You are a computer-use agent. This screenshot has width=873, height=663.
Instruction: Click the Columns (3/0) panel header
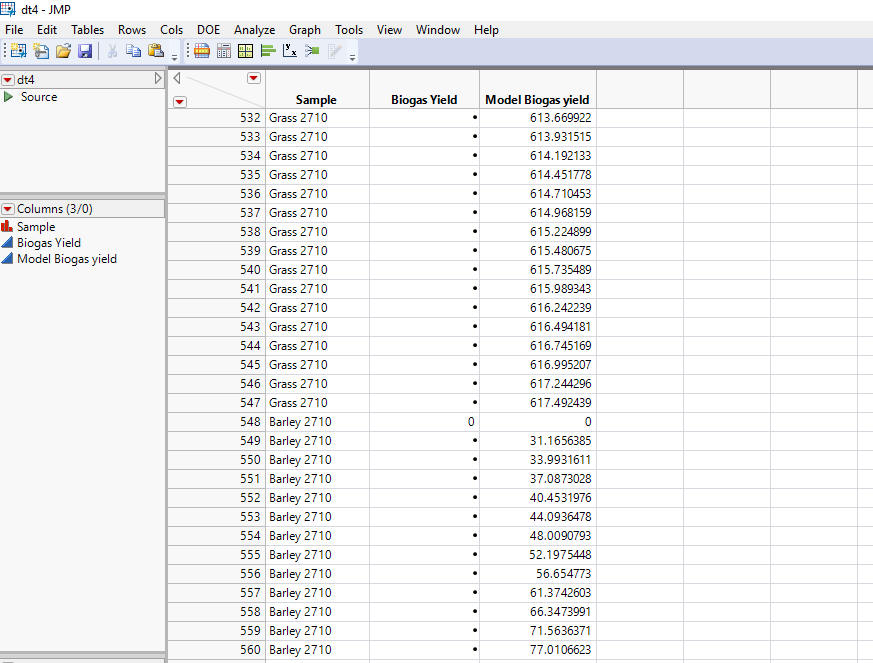(x=82, y=209)
